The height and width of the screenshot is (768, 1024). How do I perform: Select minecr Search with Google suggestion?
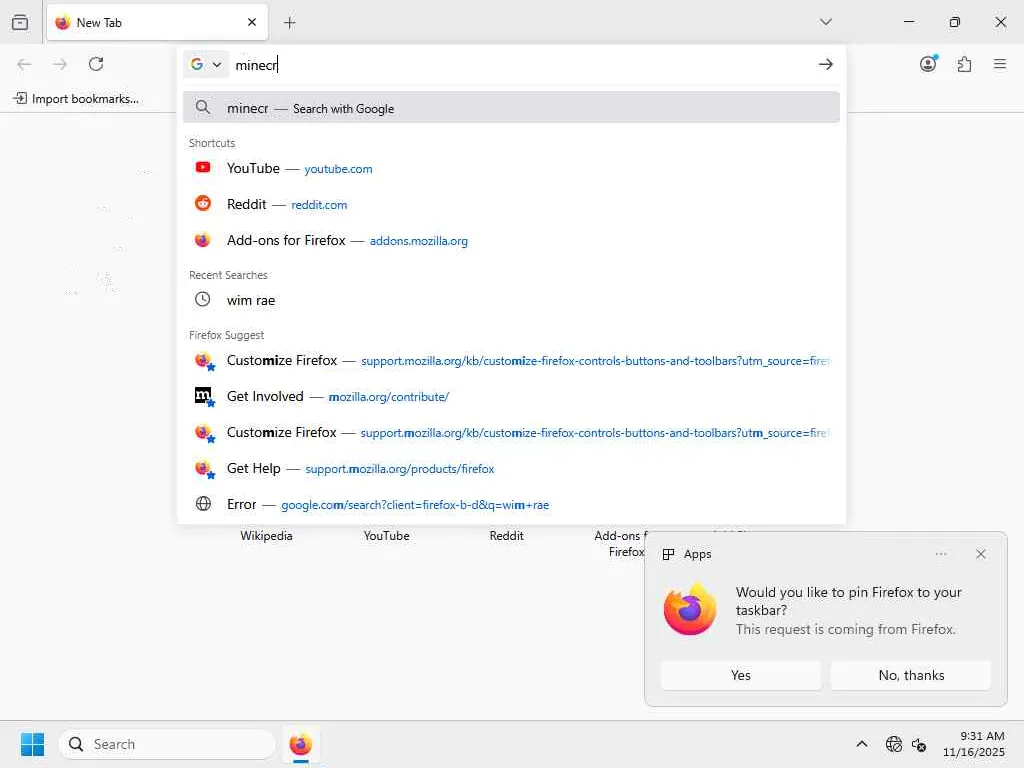pyautogui.click(x=511, y=108)
